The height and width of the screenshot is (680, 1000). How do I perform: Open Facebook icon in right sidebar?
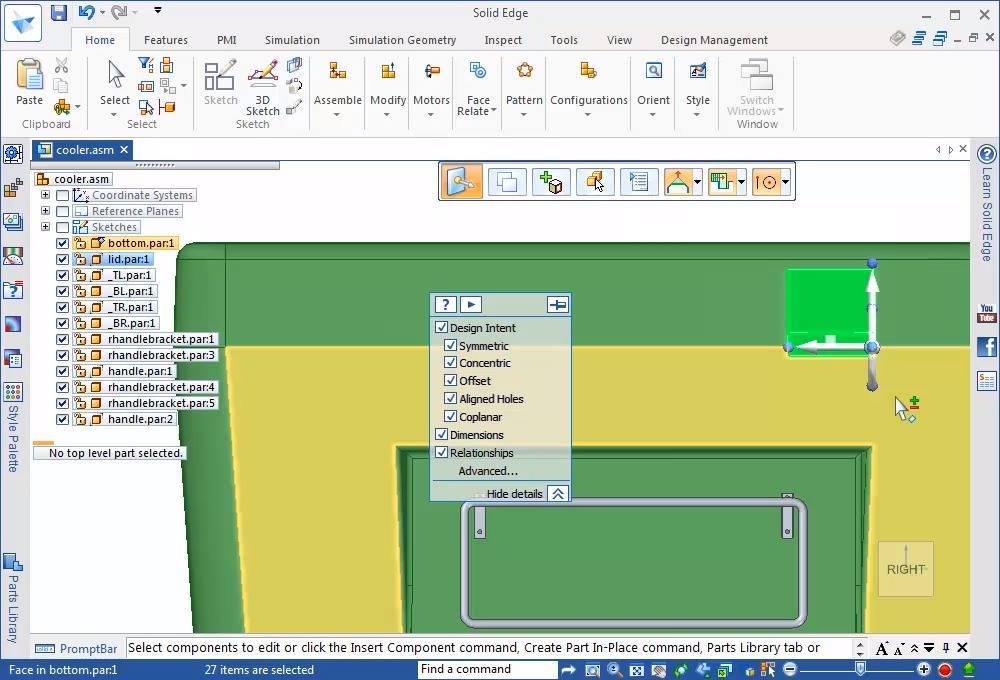click(x=986, y=346)
